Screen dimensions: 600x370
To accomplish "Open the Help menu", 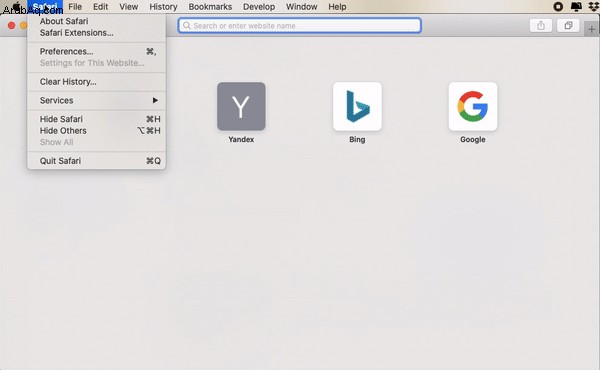I will coord(337,7).
